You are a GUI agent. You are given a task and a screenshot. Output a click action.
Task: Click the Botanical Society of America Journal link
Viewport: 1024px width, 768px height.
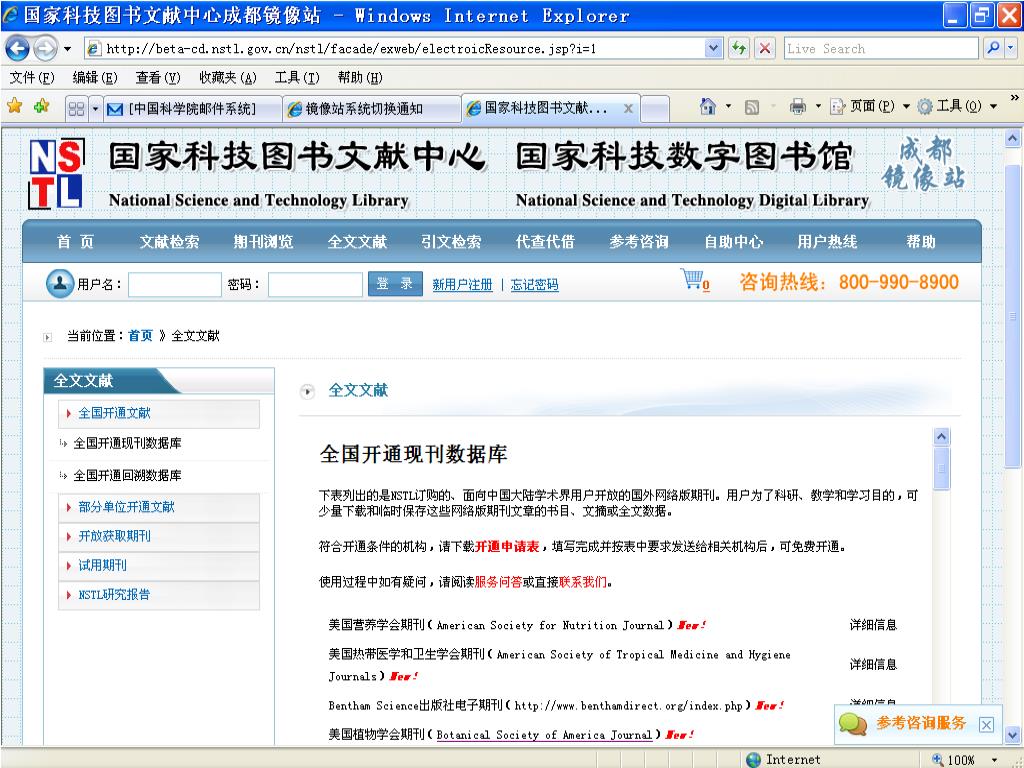click(x=544, y=735)
